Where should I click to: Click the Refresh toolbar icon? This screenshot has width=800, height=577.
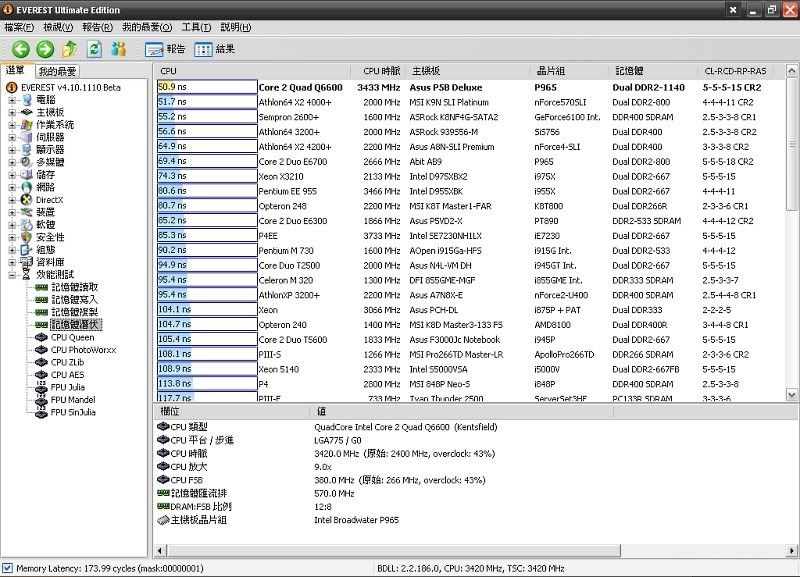pos(94,49)
